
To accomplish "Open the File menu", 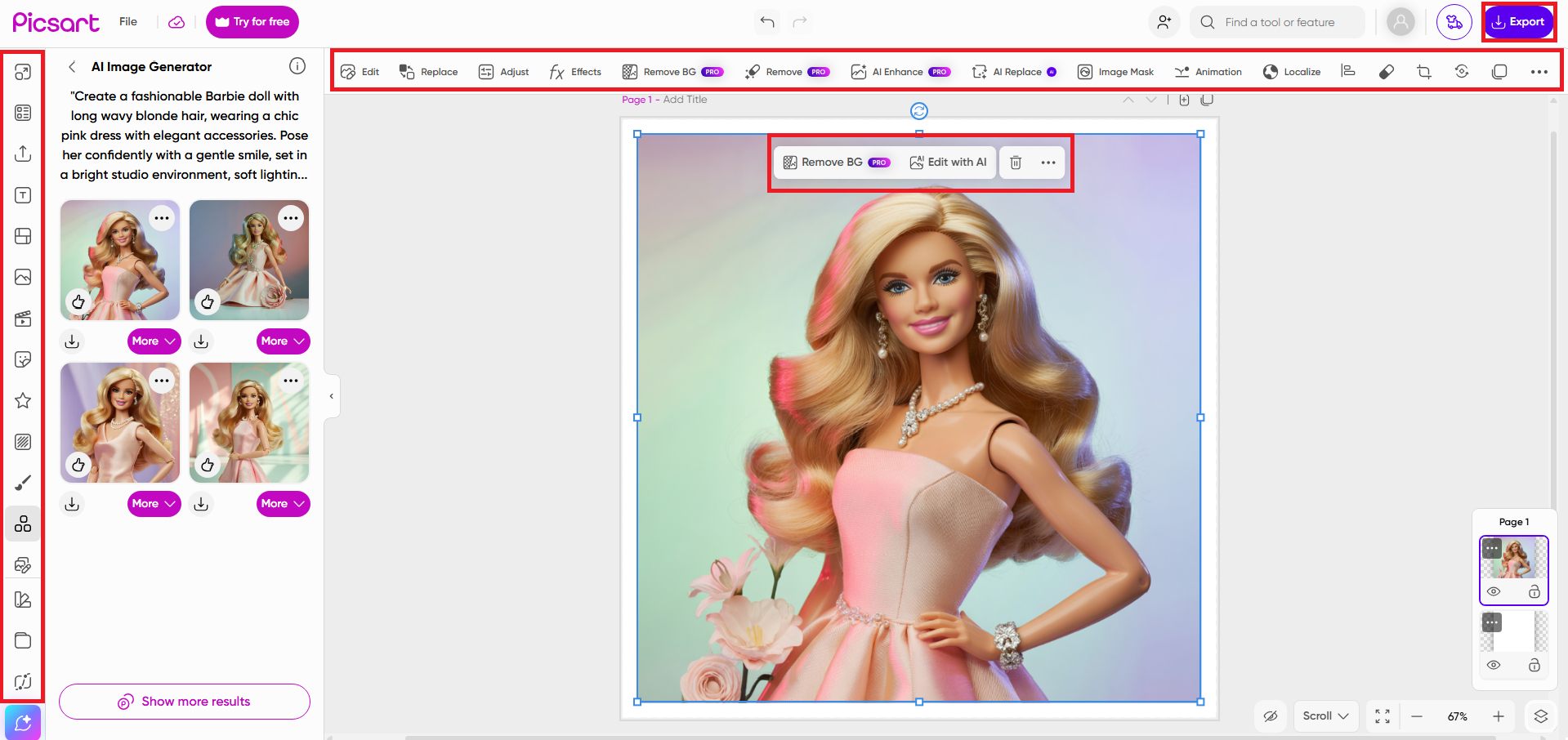I will 127,21.
